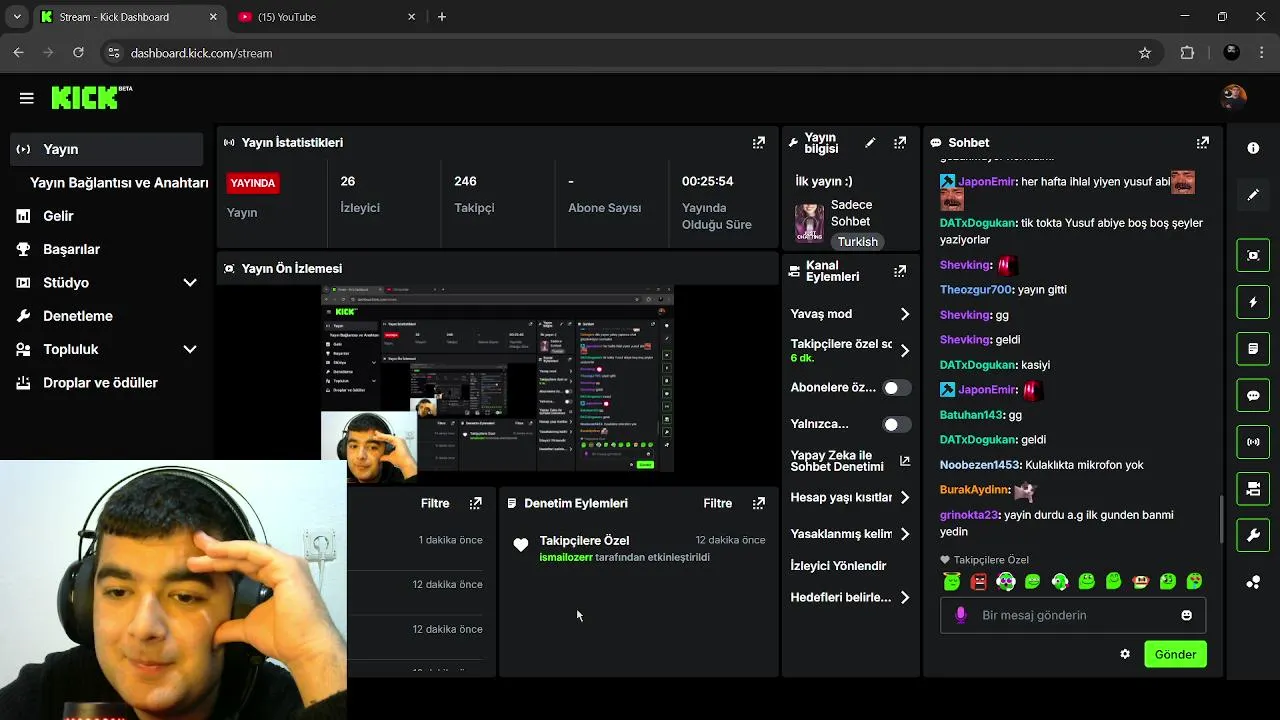Insert the mushroom-hat emote

point(1140,581)
